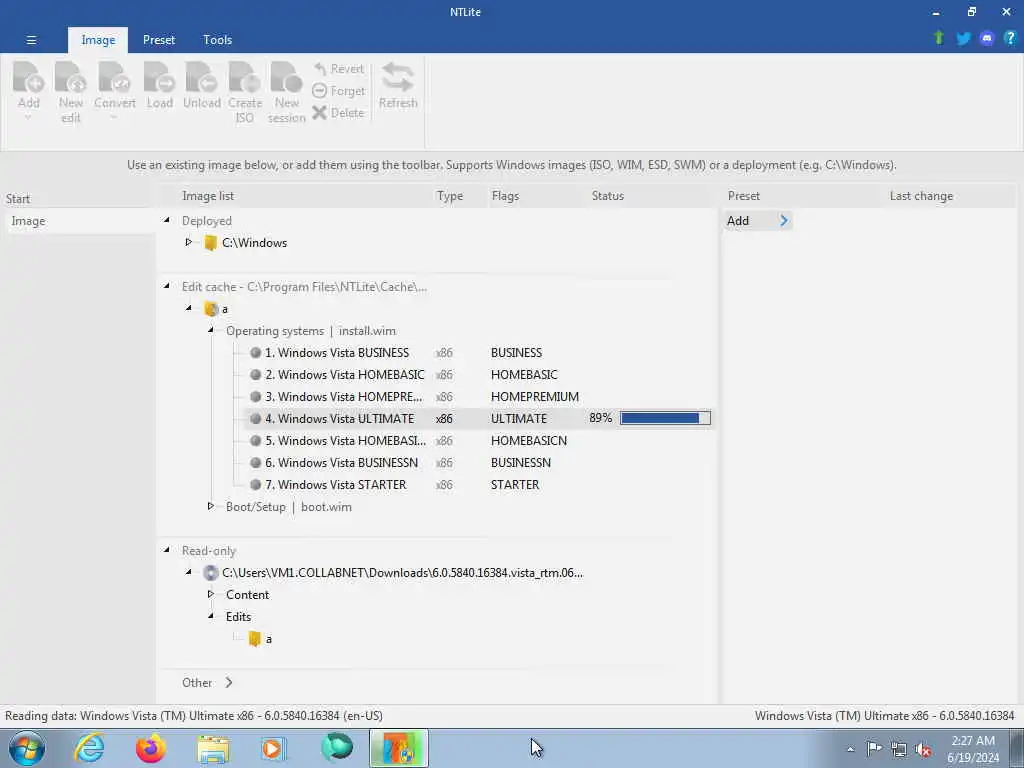Click the NTLite taskbar button
1024x768 pixels.
click(x=399, y=748)
